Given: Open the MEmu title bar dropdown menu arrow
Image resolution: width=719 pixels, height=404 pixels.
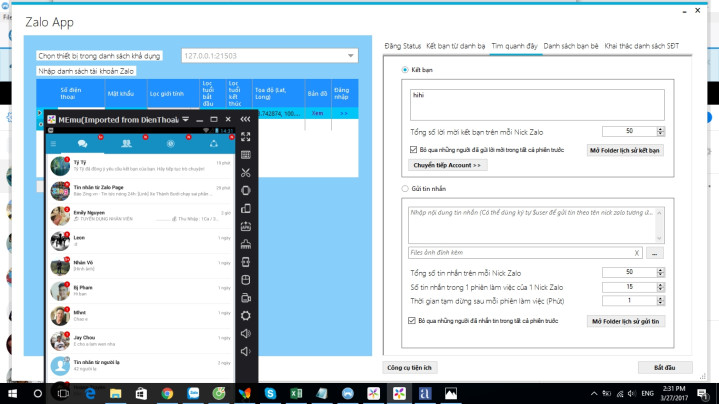Looking at the screenshot, I should 185,119.
